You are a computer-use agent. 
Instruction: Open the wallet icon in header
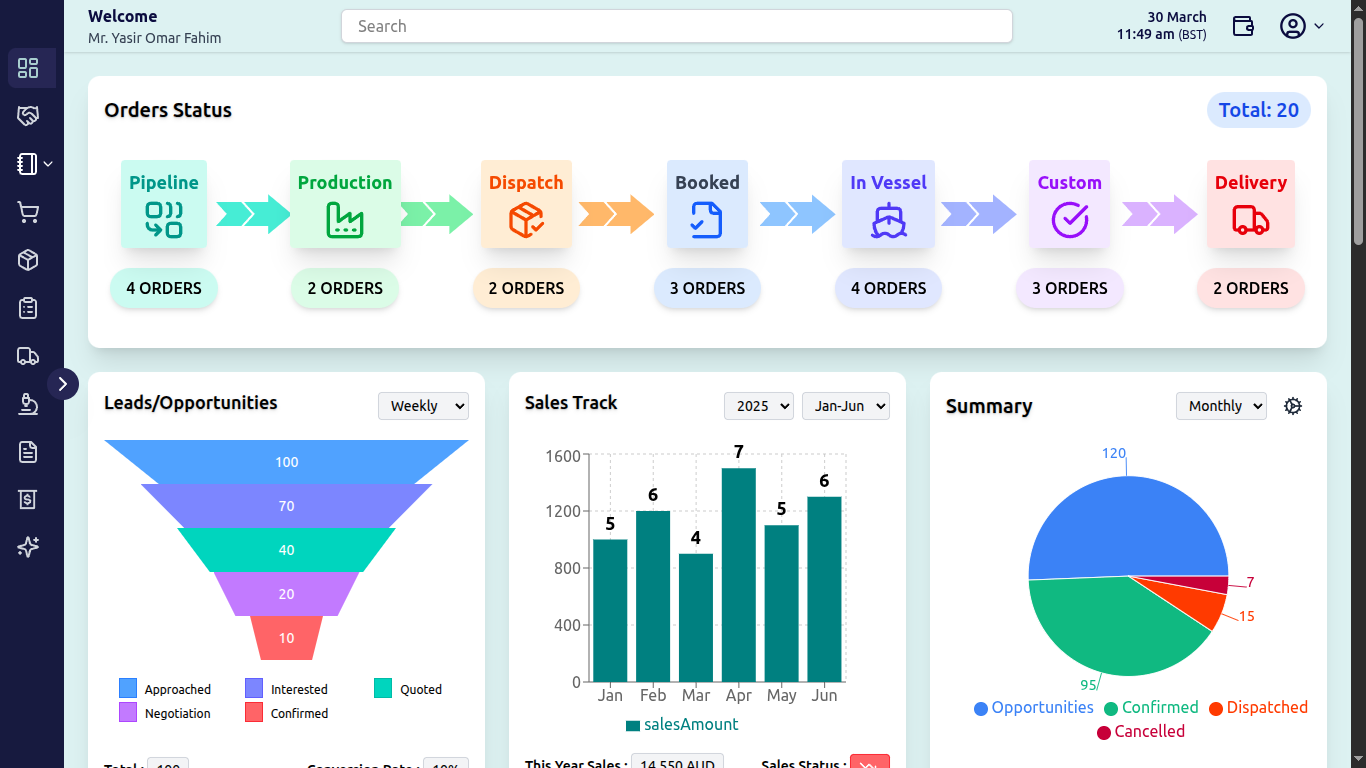[x=1243, y=26]
